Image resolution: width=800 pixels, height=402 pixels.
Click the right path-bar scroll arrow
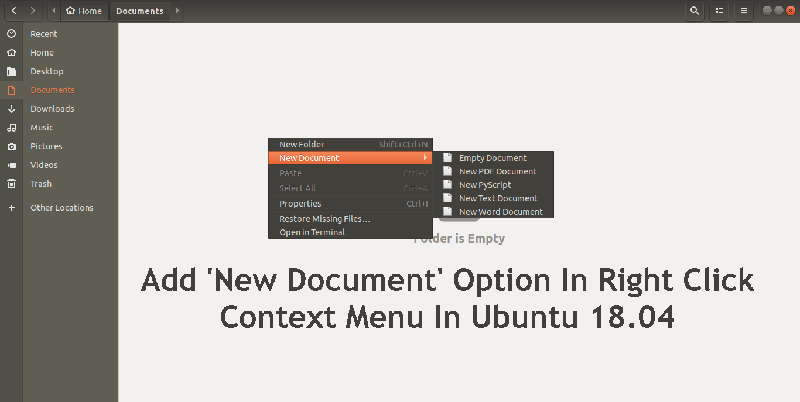coord(177,10)
